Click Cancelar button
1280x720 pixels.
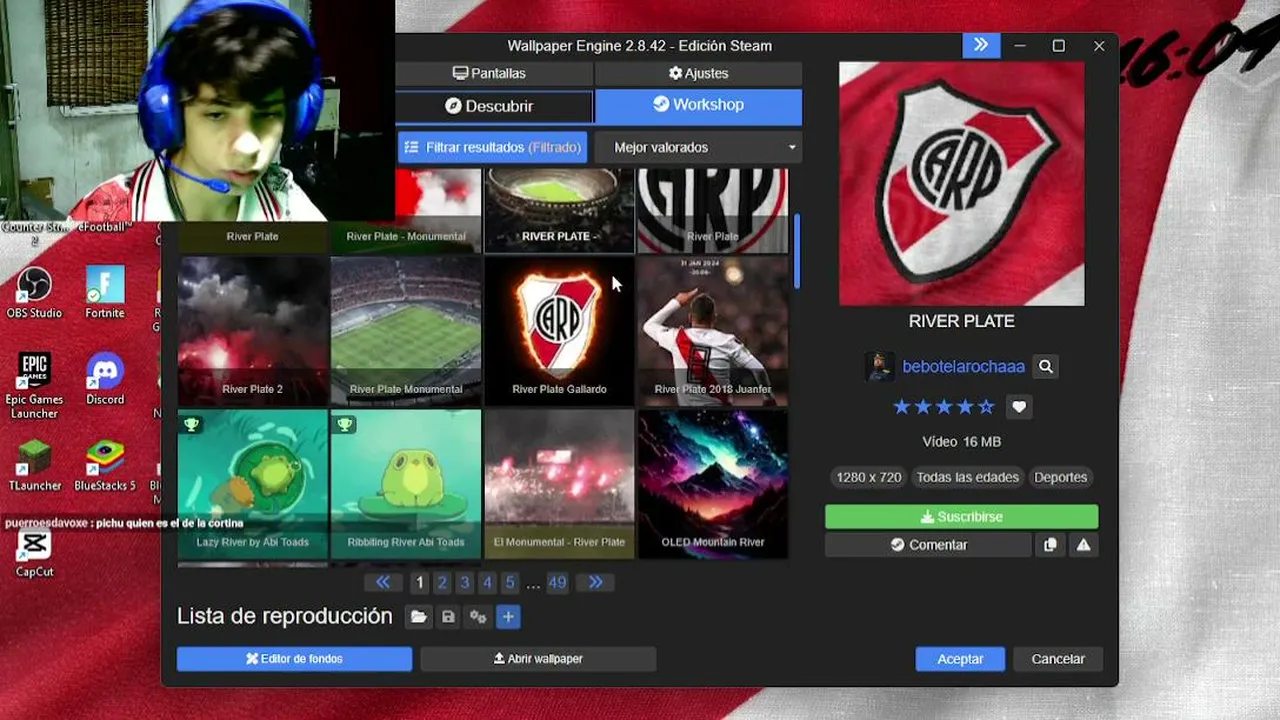tap(1058, 659)
